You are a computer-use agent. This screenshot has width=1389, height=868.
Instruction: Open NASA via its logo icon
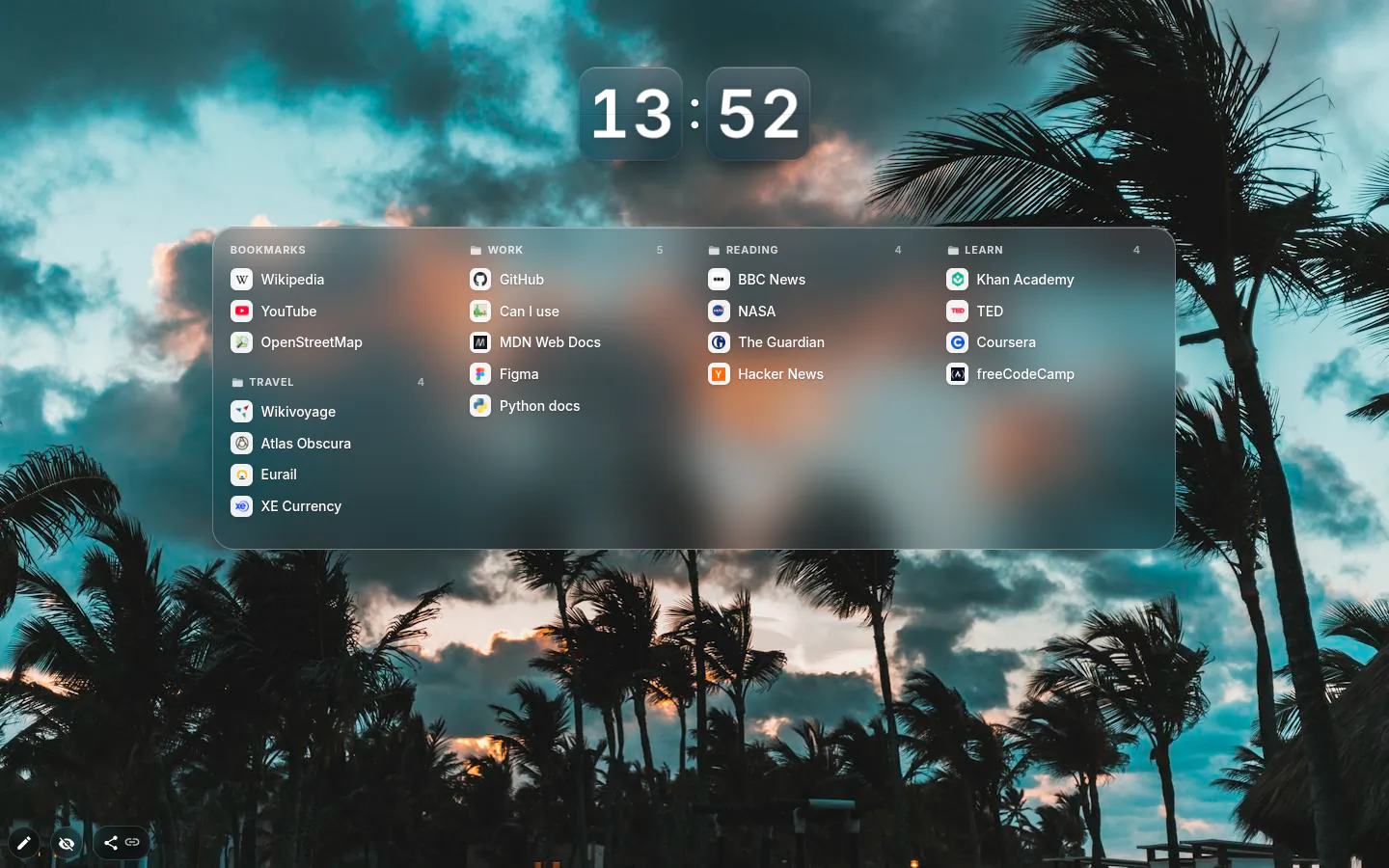[719, 312]
